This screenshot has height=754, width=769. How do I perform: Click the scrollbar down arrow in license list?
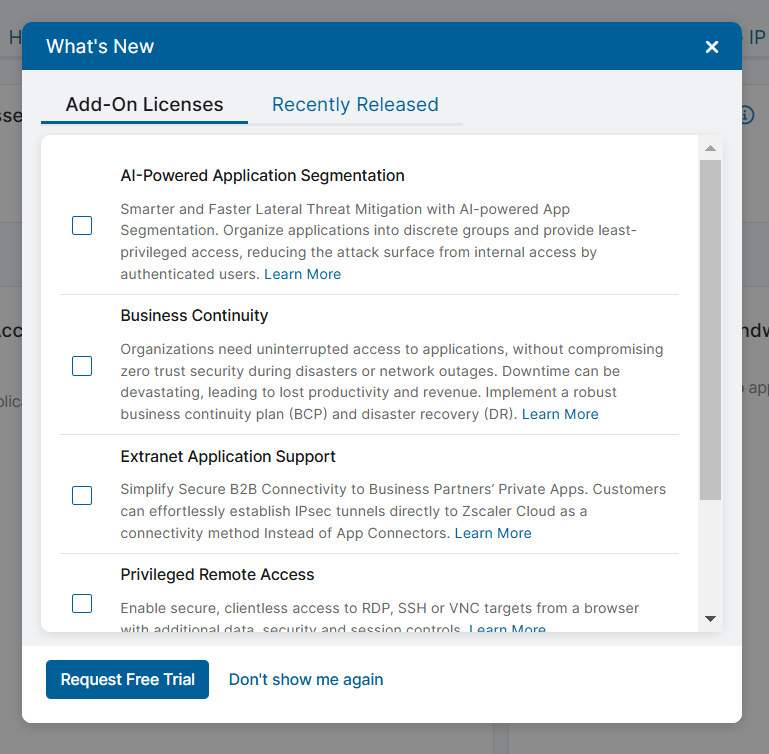(x=710, y=619)
